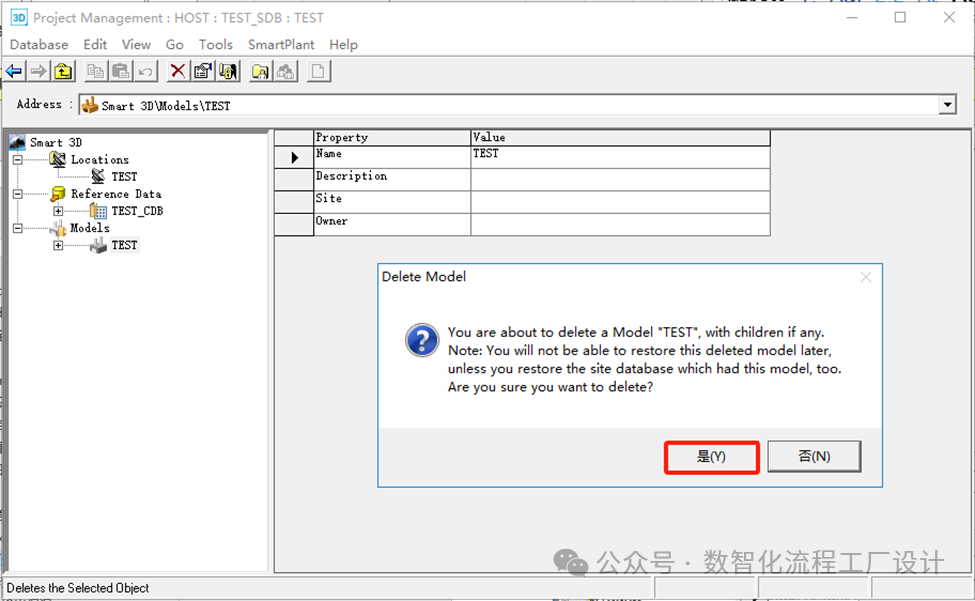Cancel deletion with 否(N) button
The image size is (975, 601).
coord(814,457)
